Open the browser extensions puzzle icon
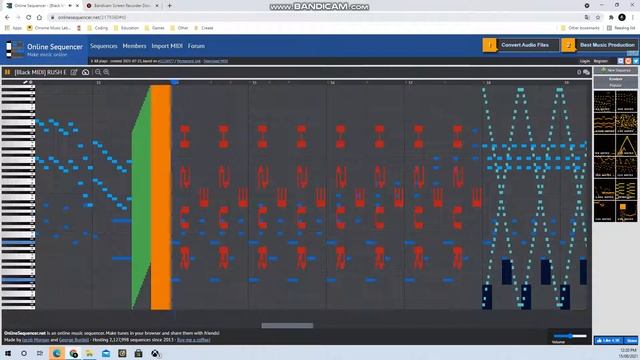Viewport: 640px width, 360px height. [611, 17]
